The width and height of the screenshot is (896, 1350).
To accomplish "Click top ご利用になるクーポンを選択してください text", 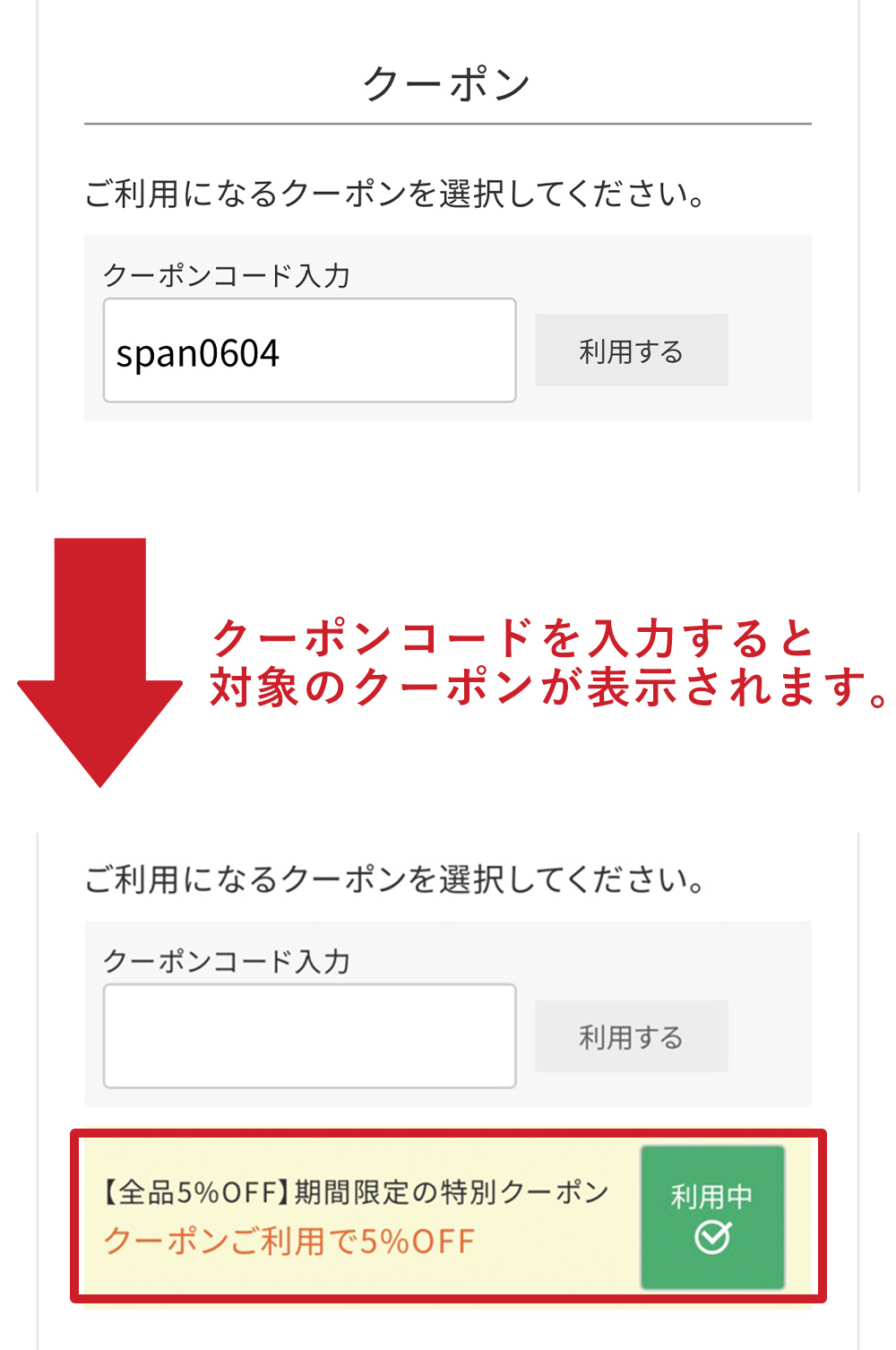I will click(x=395, y=193).
